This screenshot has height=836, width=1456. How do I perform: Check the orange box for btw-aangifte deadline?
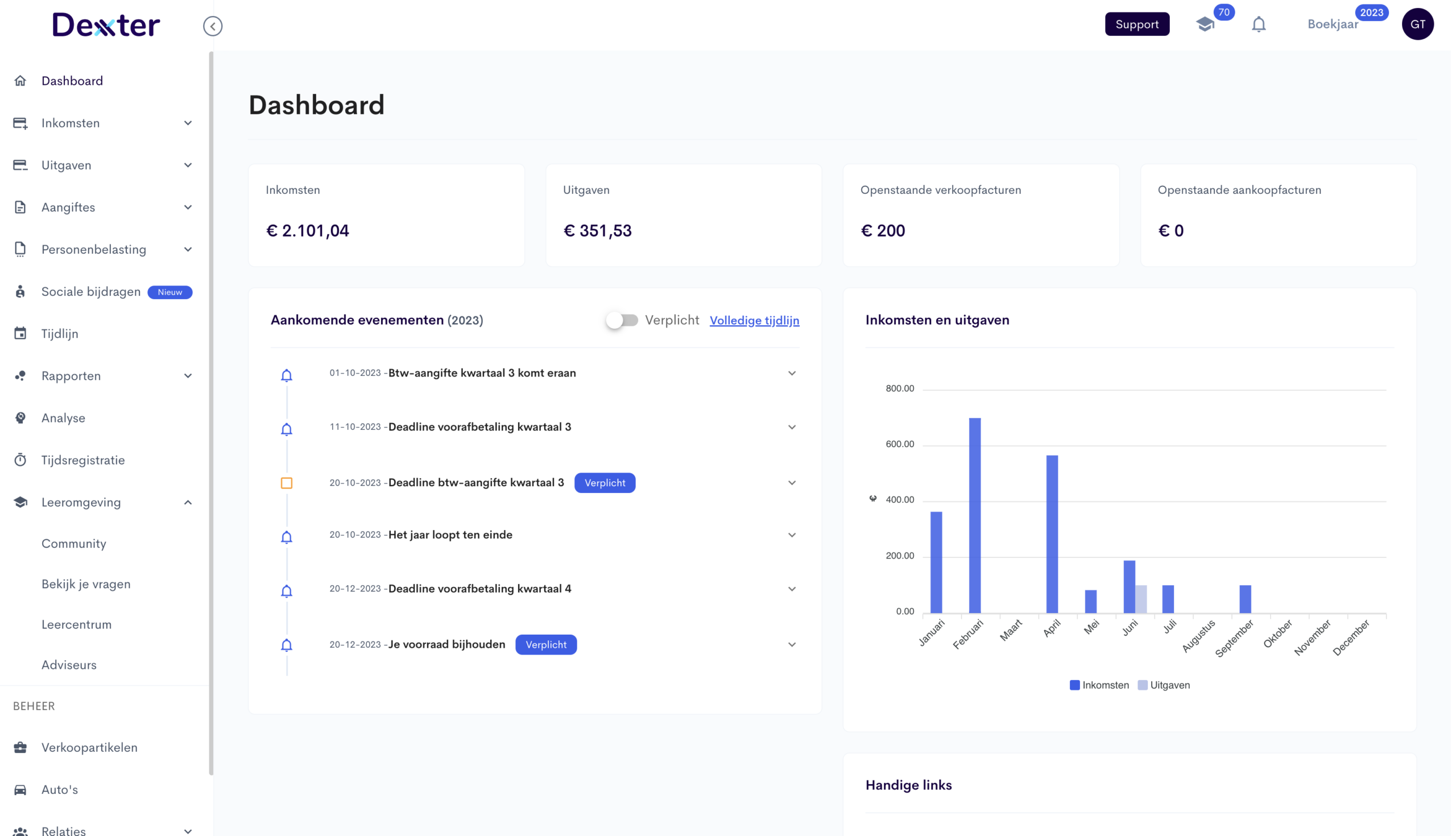287,483
